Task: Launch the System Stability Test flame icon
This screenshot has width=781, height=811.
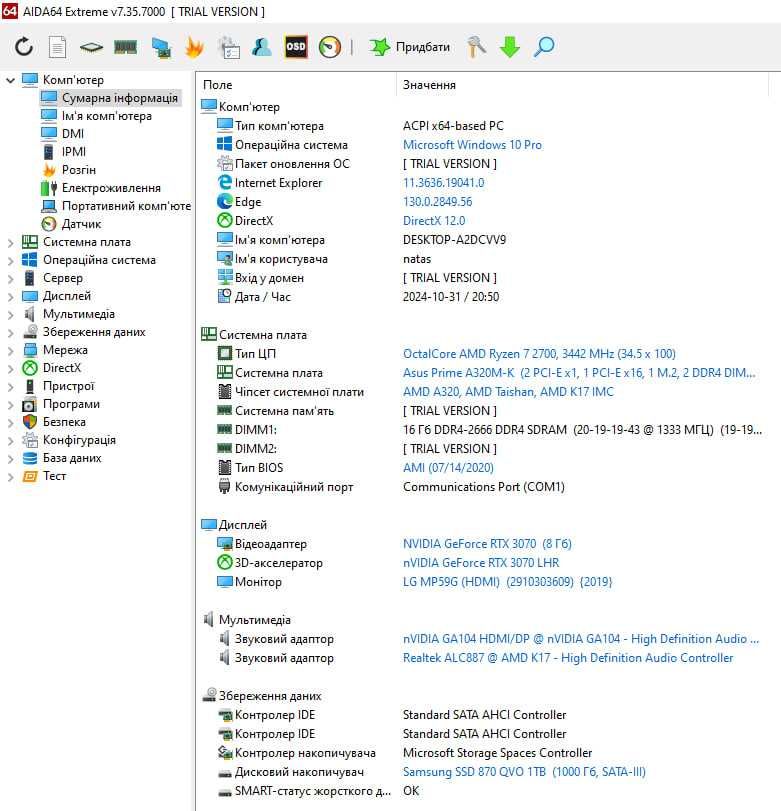Action: (194, 47)
